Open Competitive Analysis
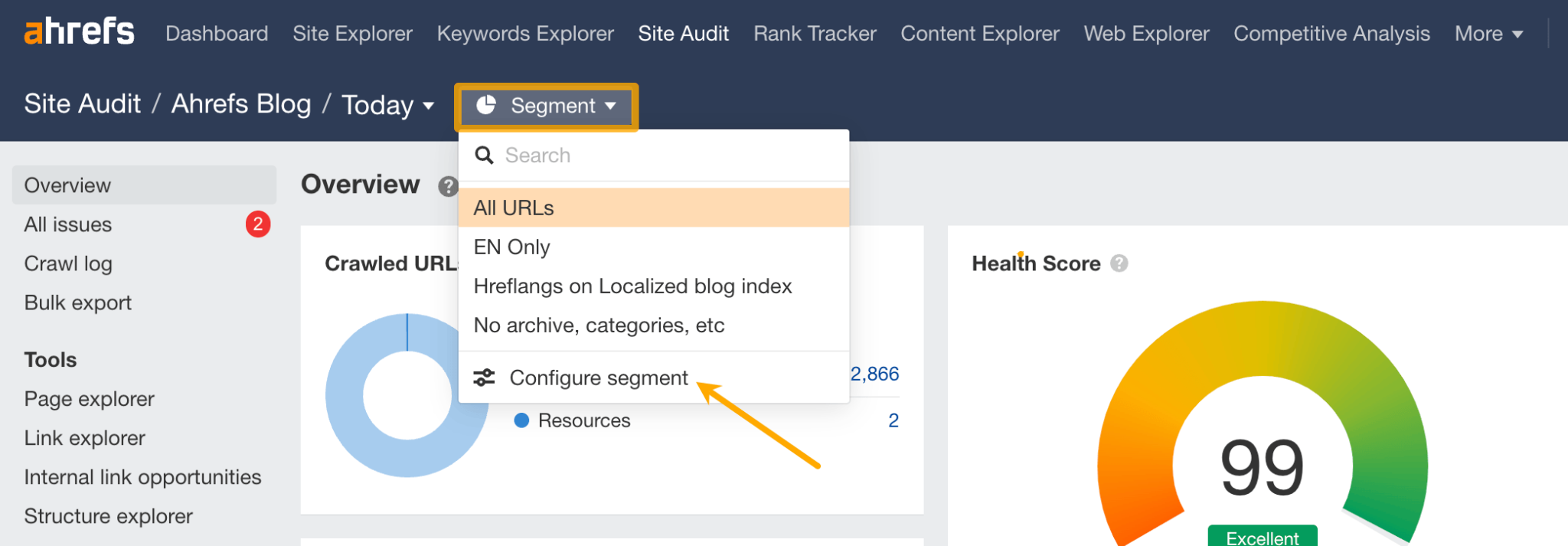Screen dimensions: 1568x546 1332,34
